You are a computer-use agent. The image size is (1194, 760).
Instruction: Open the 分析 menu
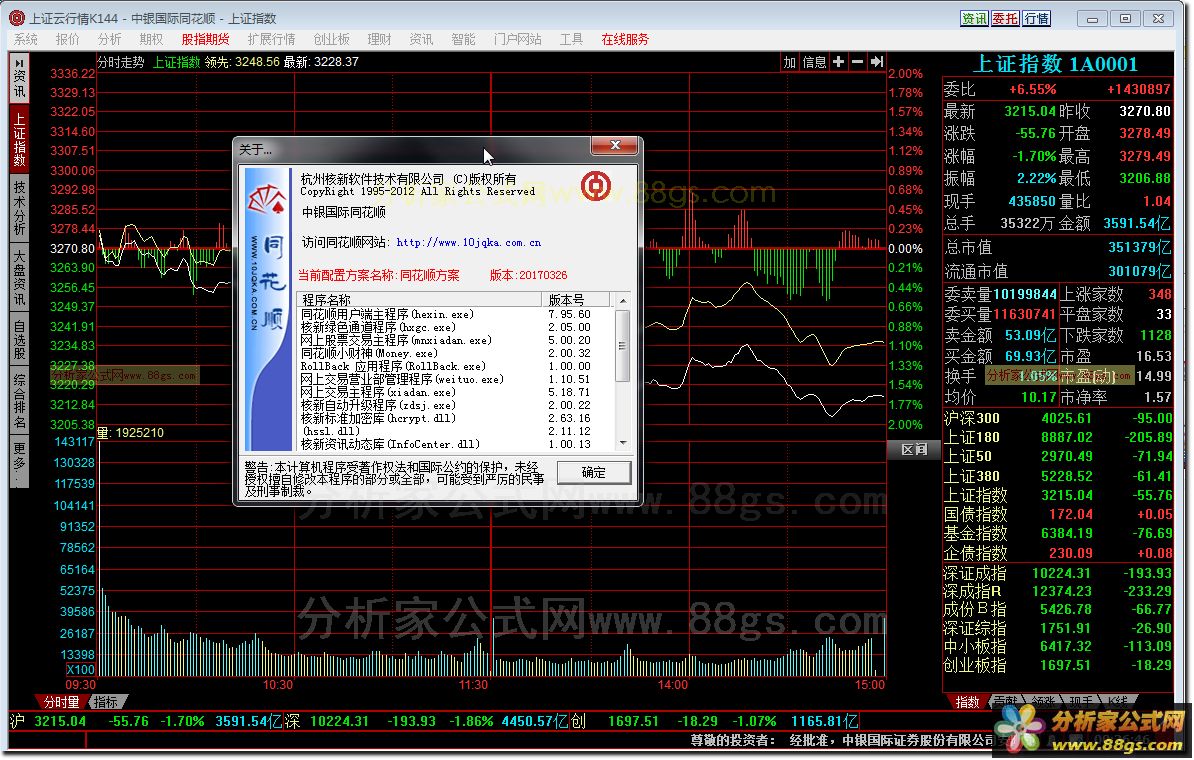click(109, 39)
